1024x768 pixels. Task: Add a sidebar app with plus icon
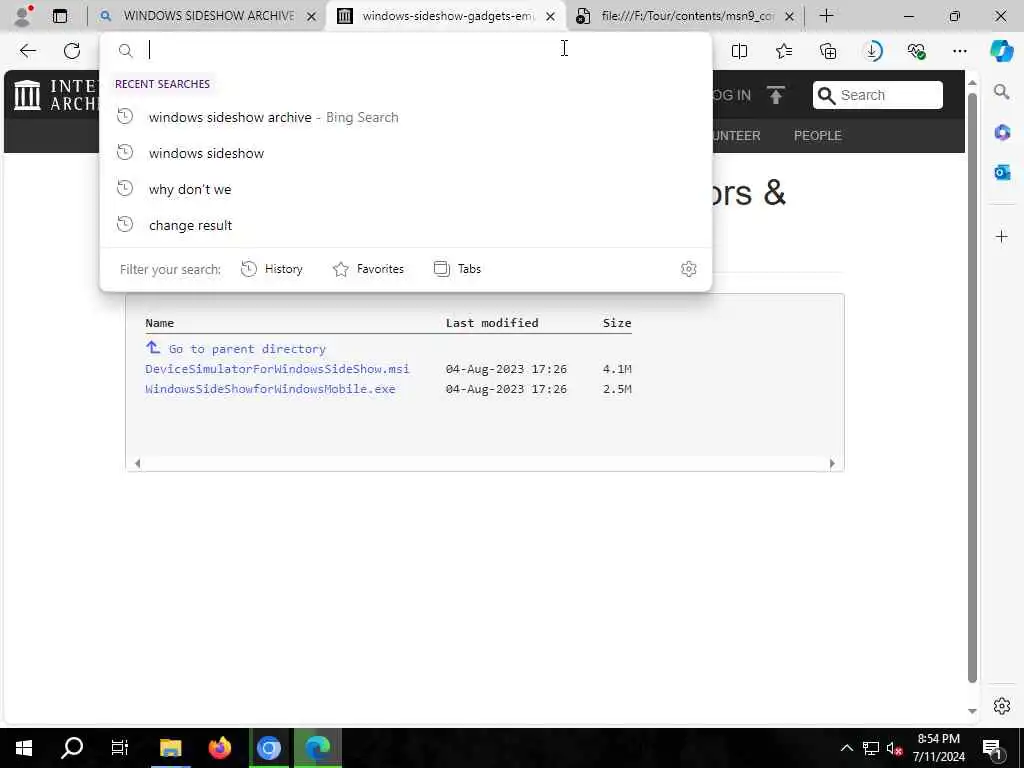tap(1002, 236)
